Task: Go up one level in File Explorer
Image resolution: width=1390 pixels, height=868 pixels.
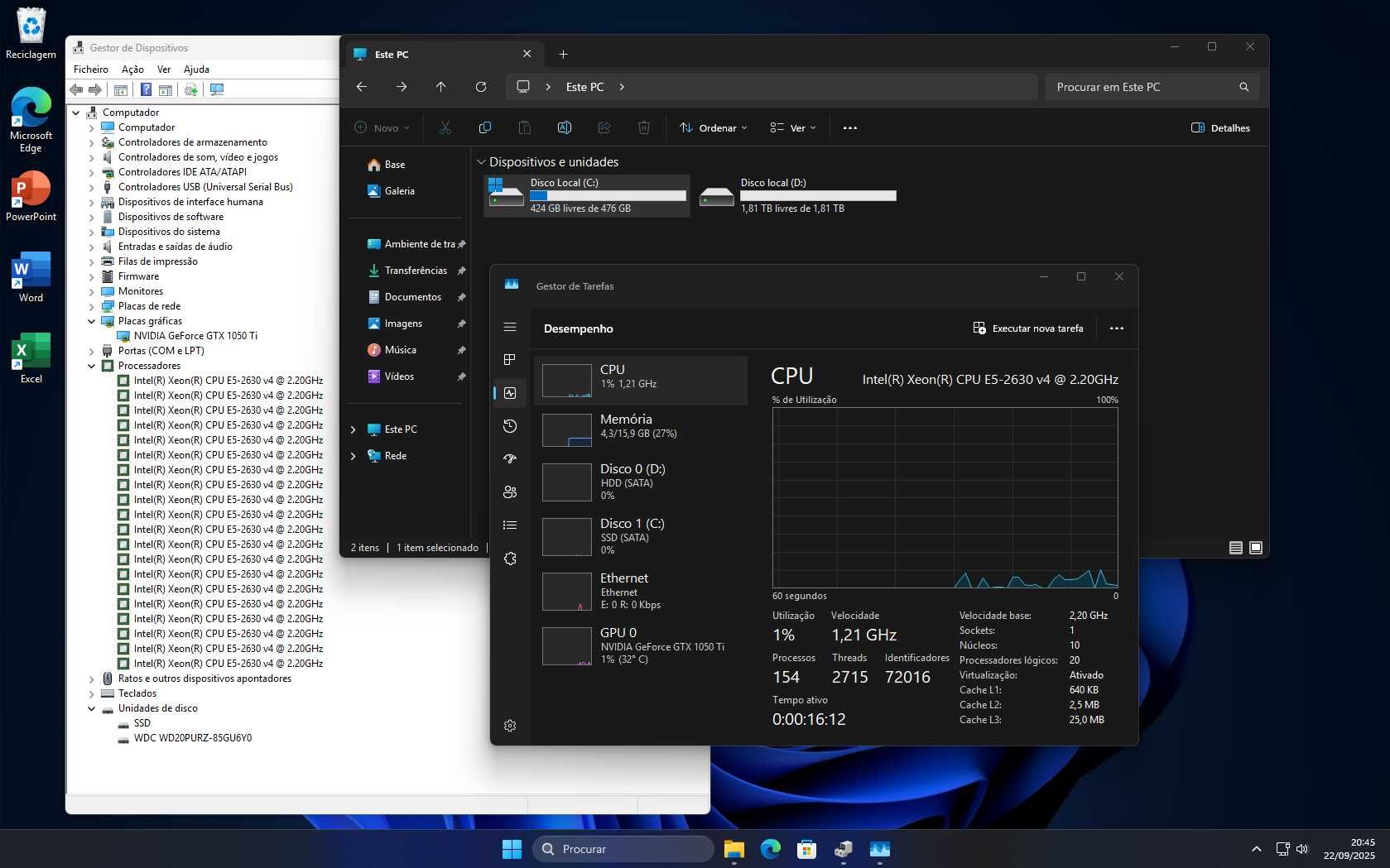Action: pyautogui.click(x=441, y=87)
